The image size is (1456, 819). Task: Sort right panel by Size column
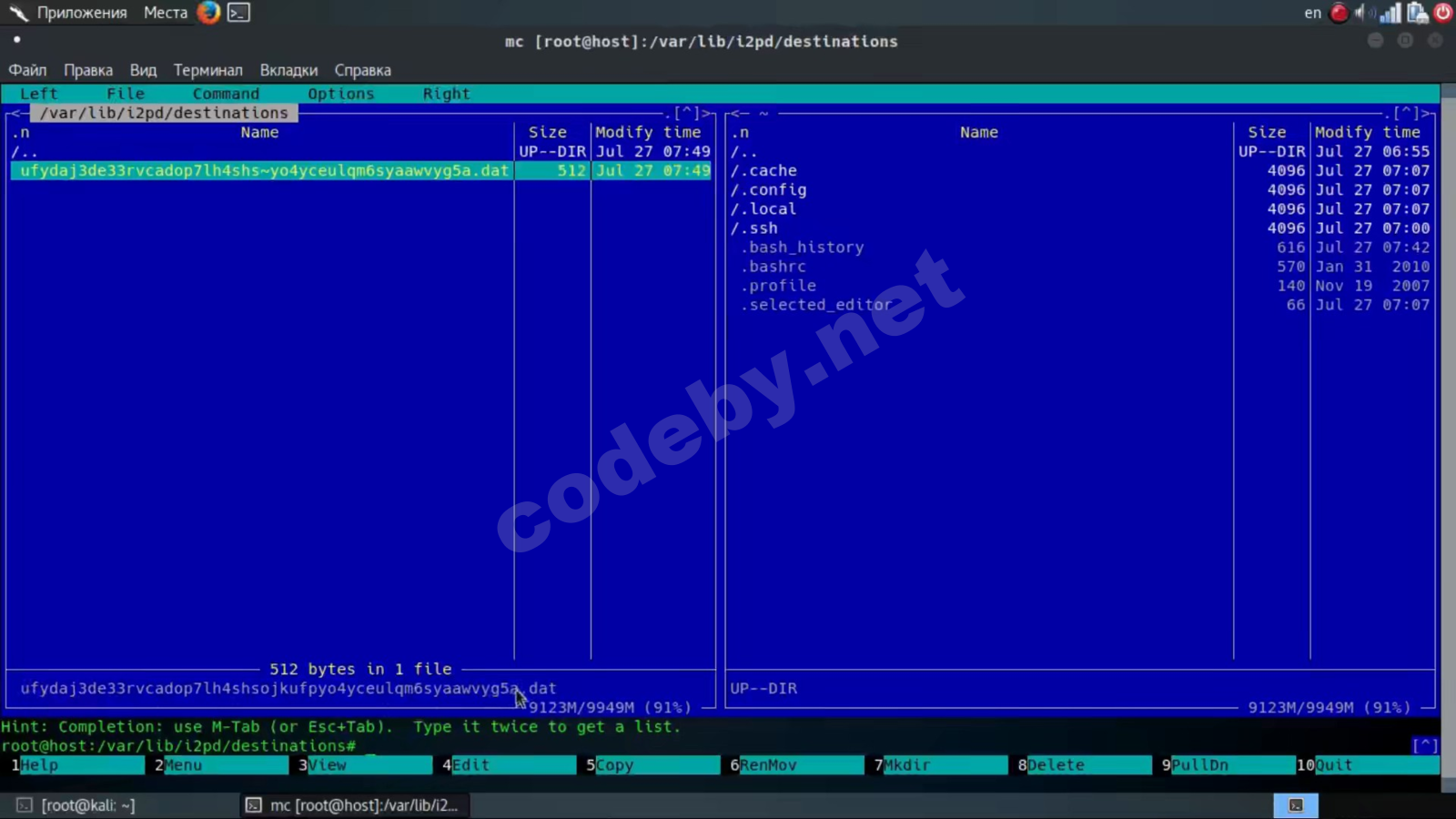click(1267, 133)
